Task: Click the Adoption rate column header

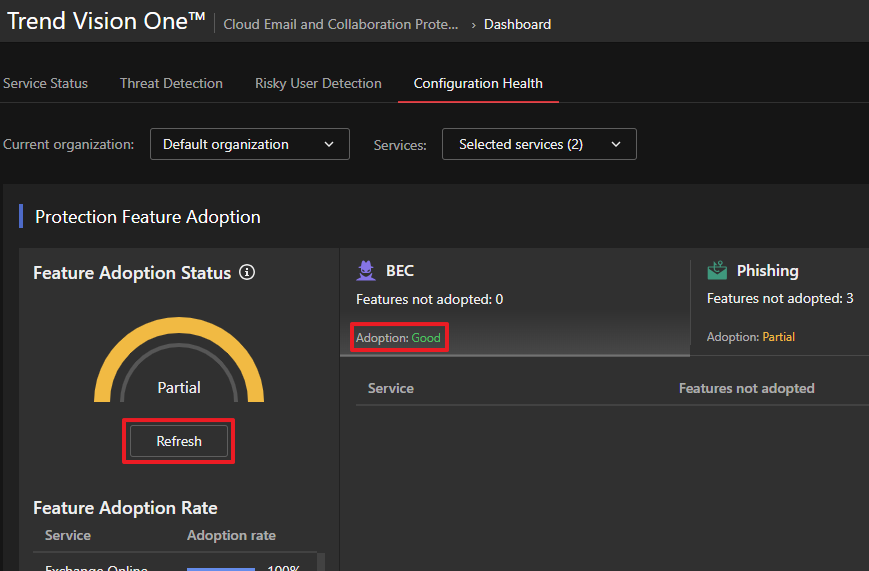Action: 231,535
